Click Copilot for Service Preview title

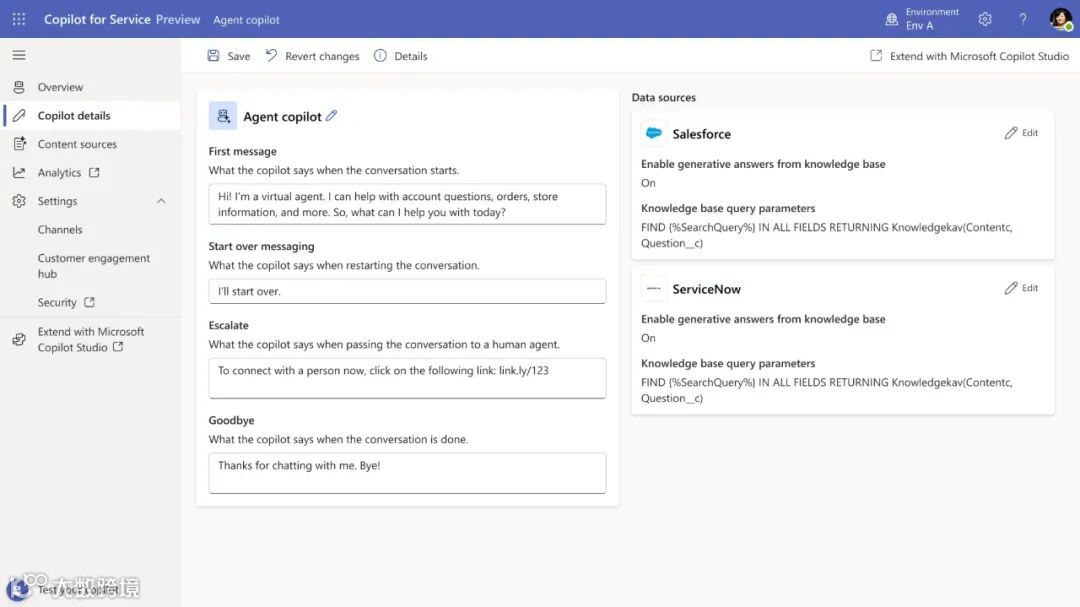pos(122,19)
